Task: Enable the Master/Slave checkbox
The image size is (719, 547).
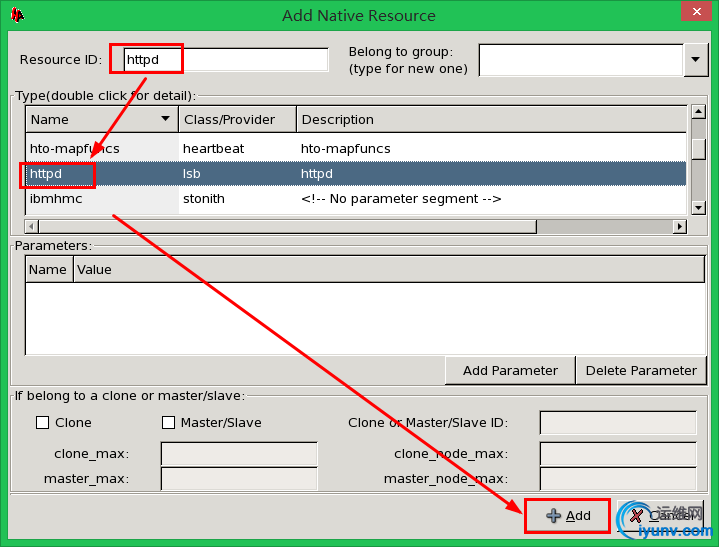Action: pyautogui.click(x=168, y=422)
